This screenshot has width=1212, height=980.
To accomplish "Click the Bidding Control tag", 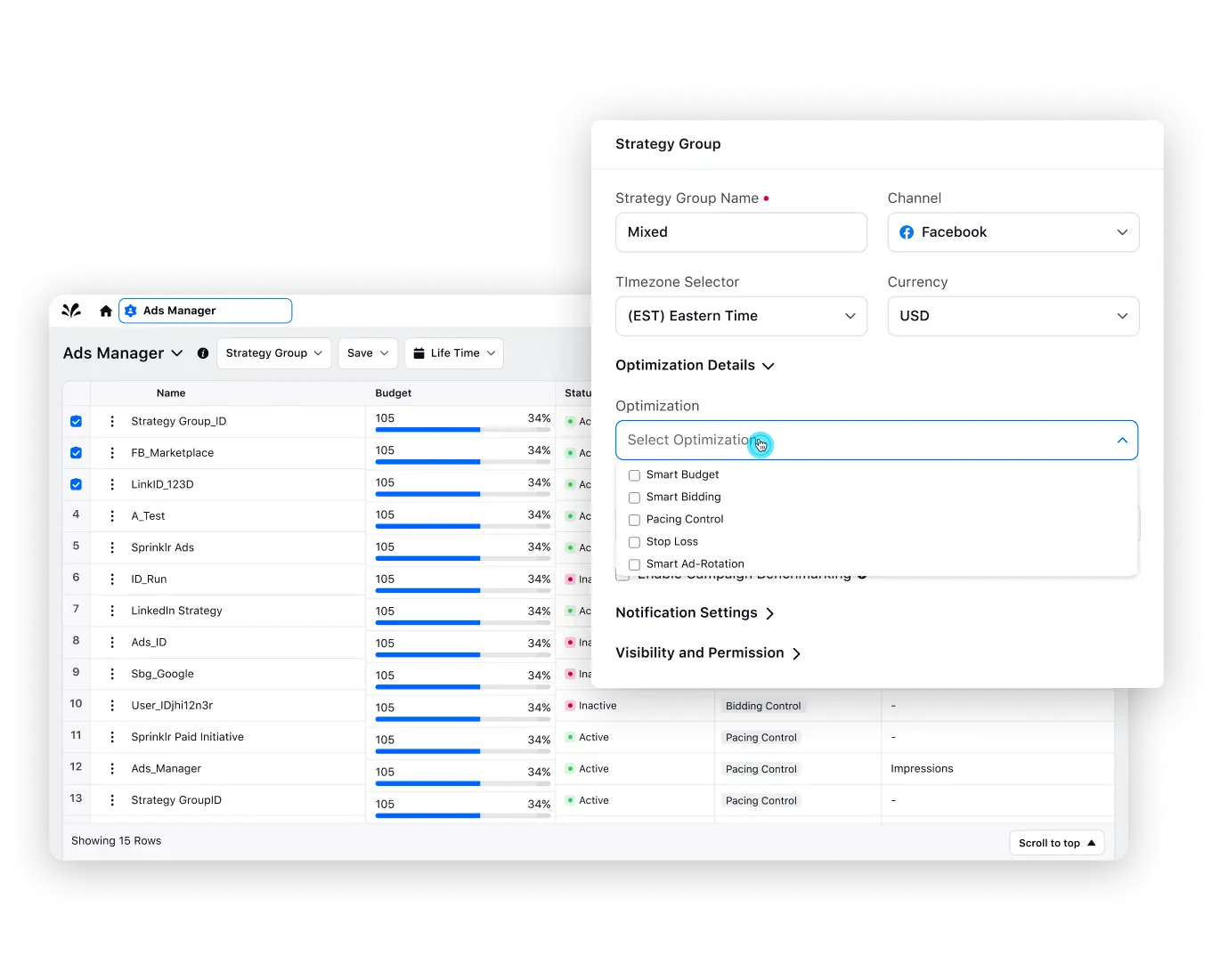I will pos(763,706).
